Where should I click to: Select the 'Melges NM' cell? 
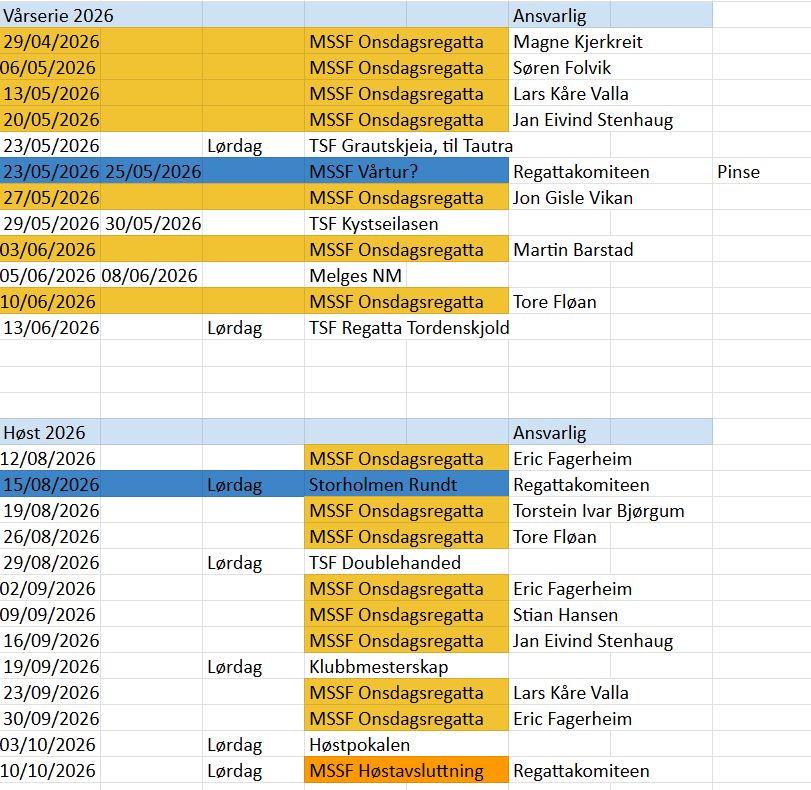[x=351, y=276]
